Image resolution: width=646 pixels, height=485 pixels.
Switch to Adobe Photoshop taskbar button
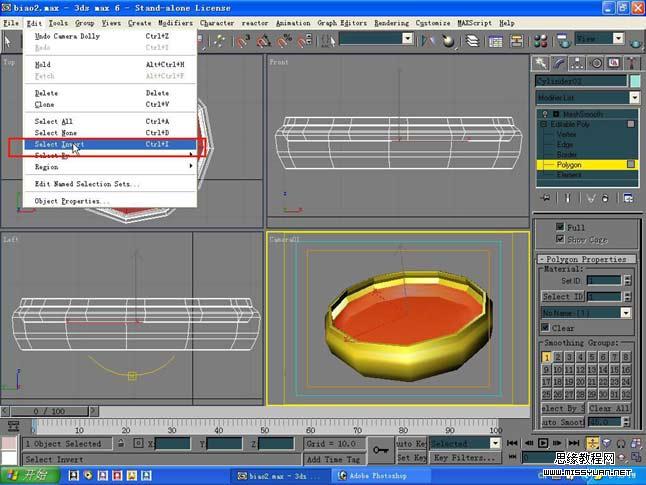pos(381,476)
